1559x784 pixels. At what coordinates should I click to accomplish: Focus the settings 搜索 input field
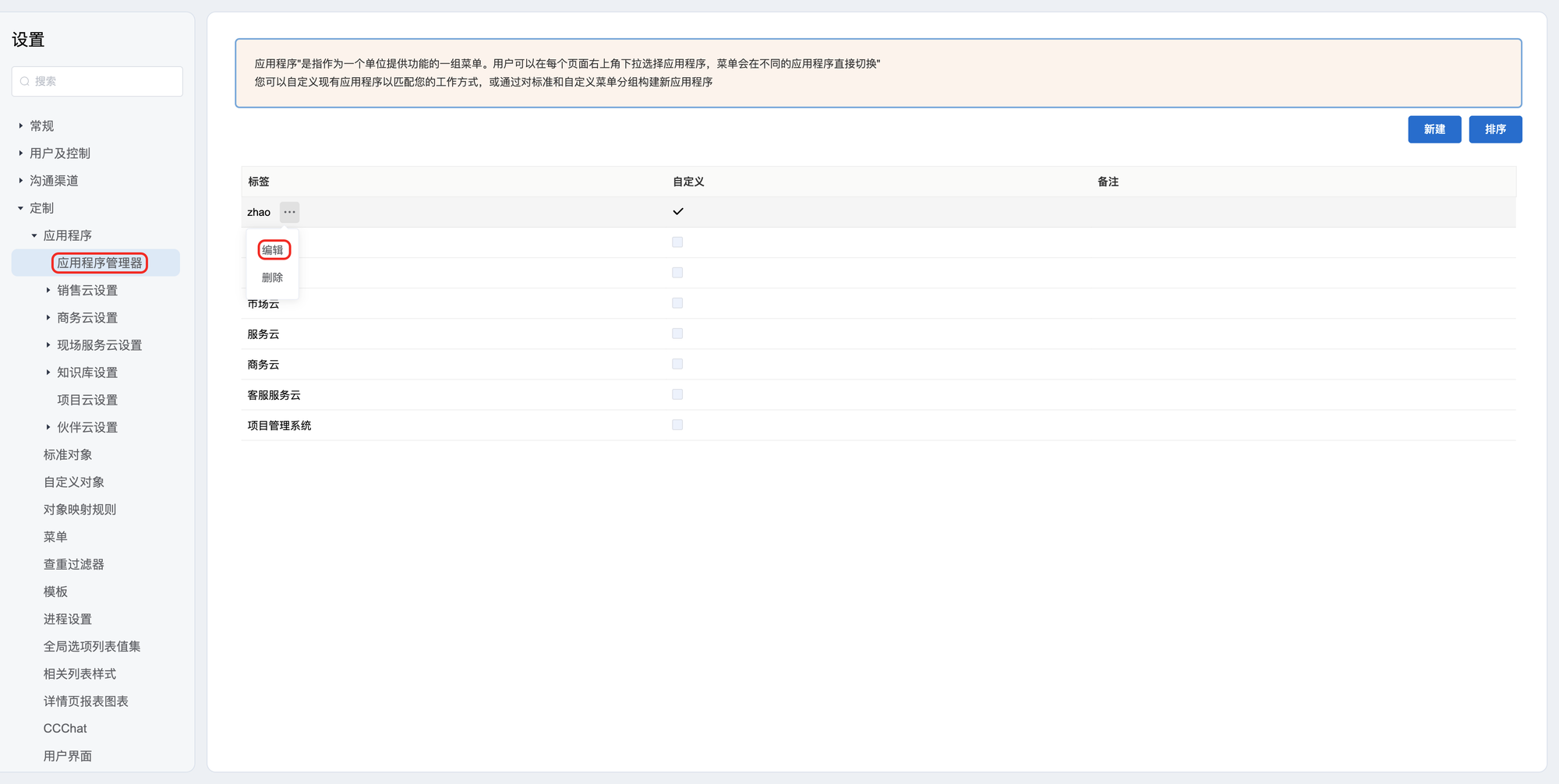pos(105,81)
